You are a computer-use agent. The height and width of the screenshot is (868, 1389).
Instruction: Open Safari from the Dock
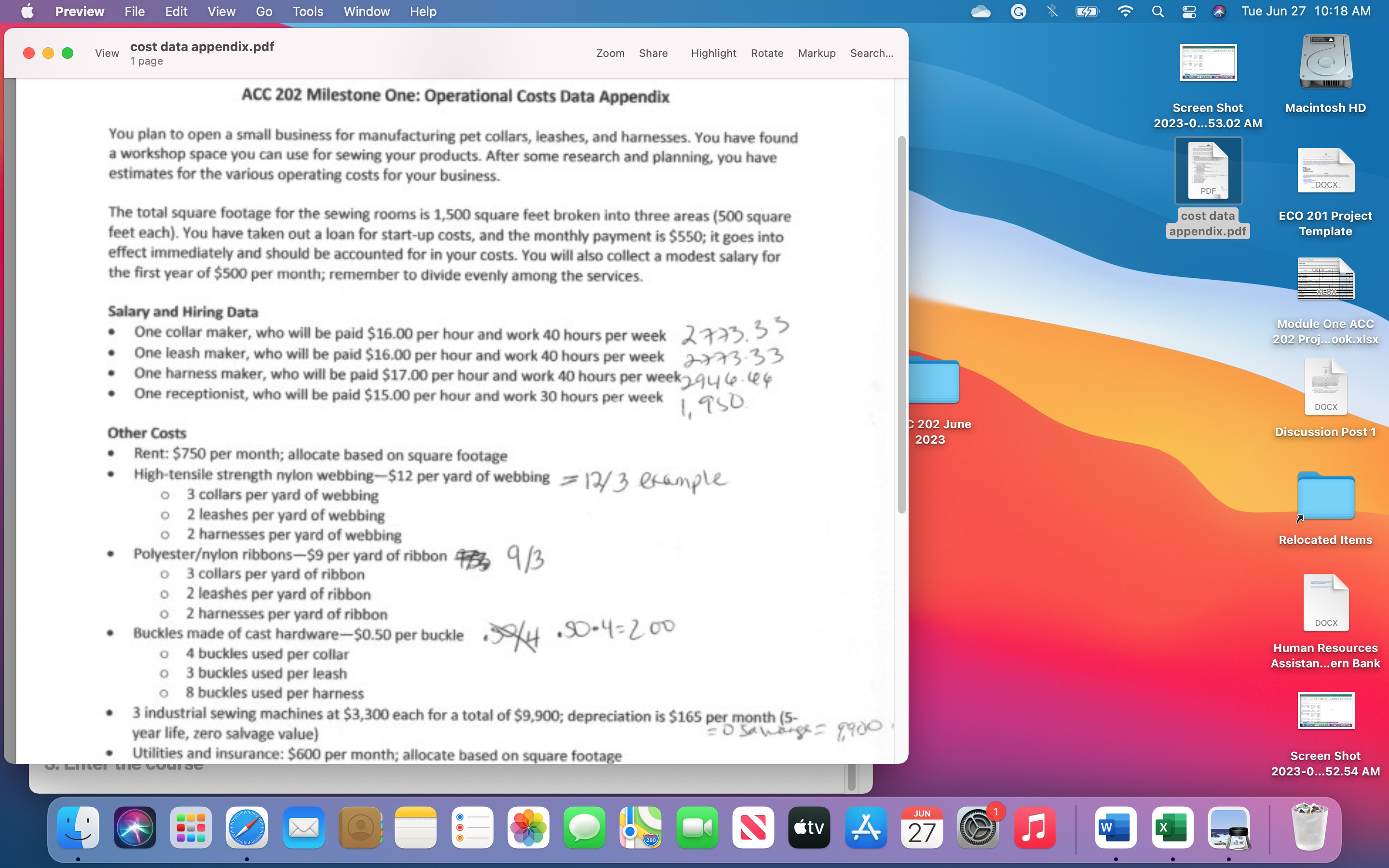(x=247, y=827)
